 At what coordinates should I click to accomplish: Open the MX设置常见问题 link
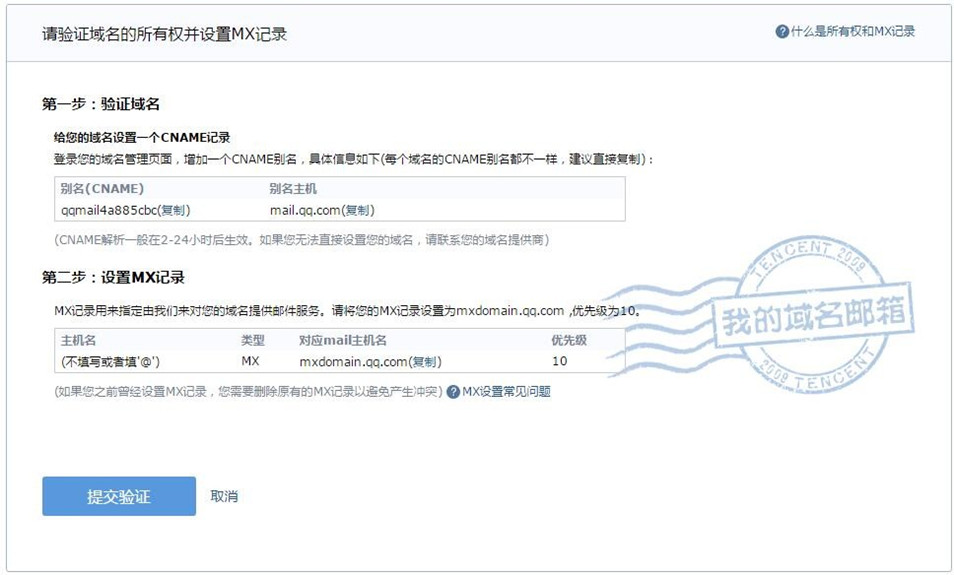[506, 392]
